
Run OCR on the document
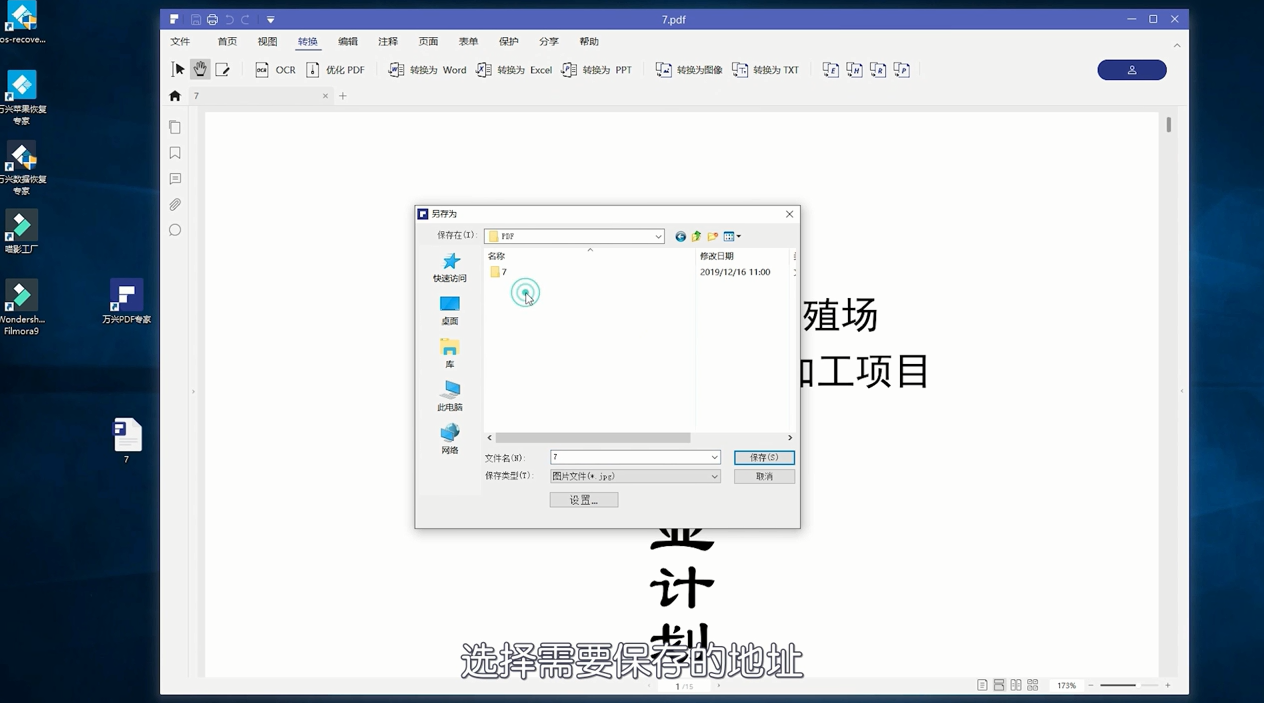(276, 69)
